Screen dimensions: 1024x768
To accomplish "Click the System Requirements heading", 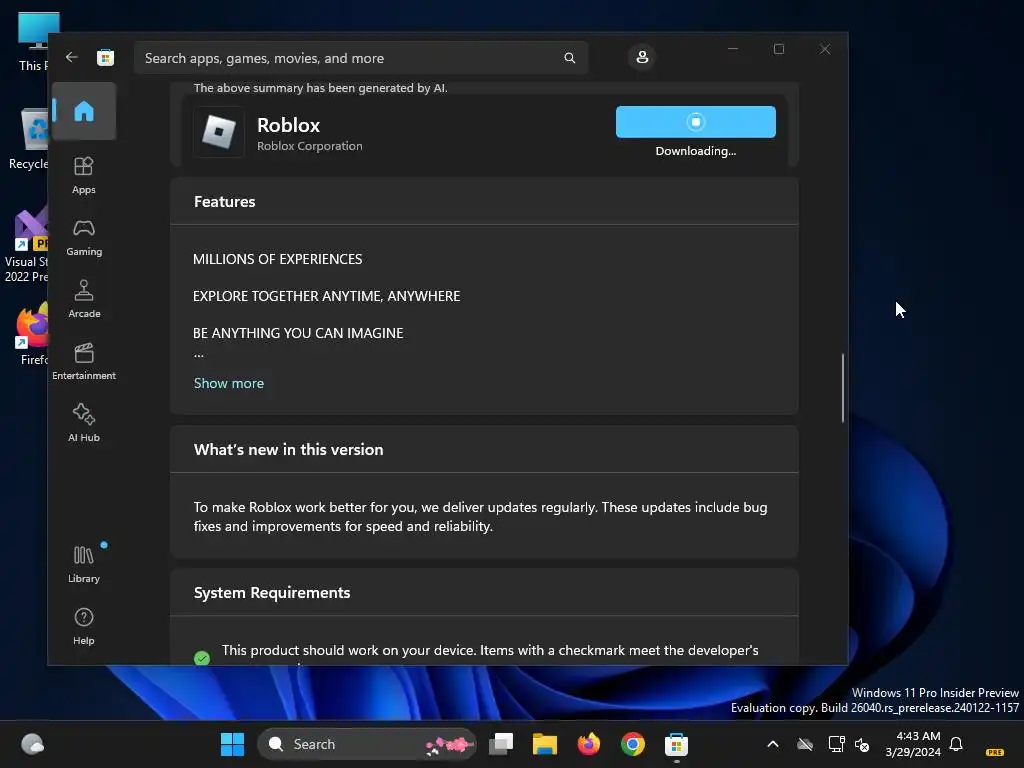I will (x=272, y=593).
